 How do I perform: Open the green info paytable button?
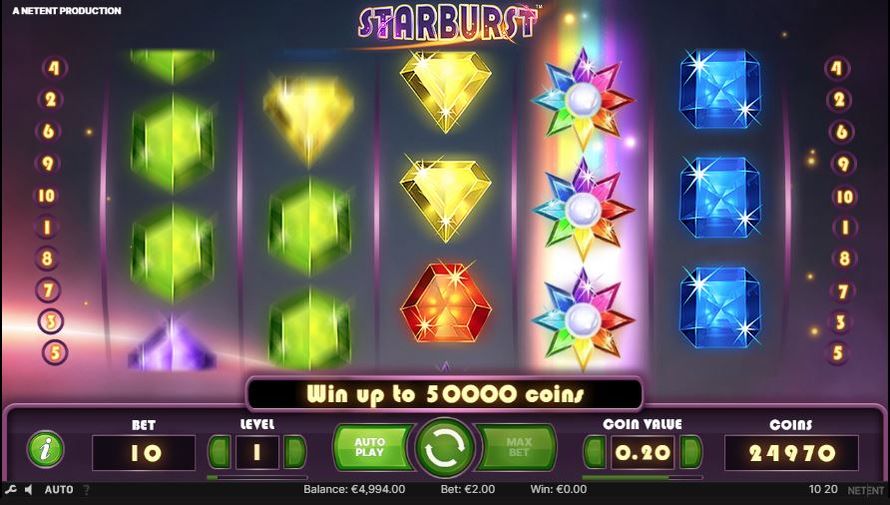pos(45,449)
